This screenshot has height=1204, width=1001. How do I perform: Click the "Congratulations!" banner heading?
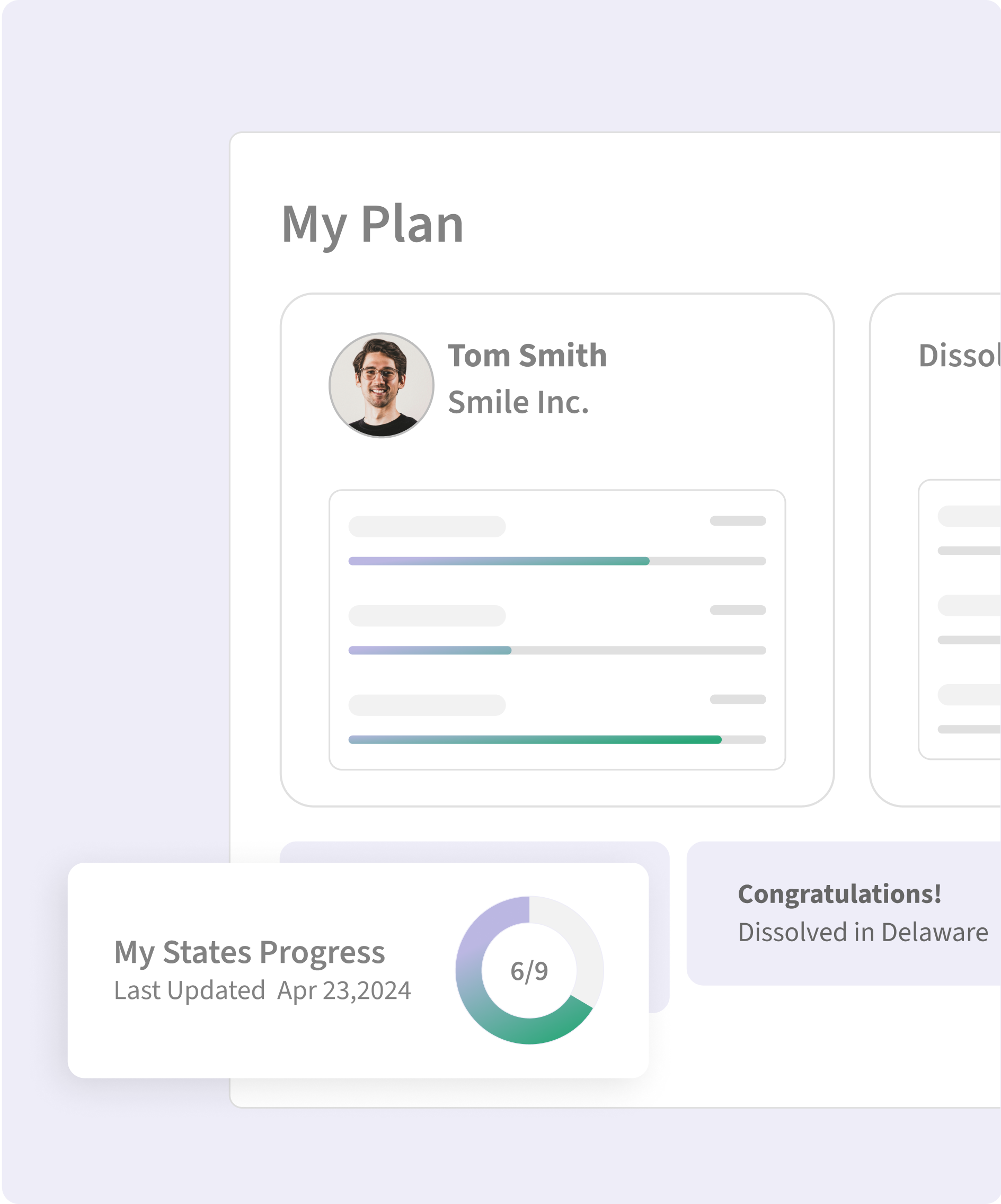click(x=839, y=894)
